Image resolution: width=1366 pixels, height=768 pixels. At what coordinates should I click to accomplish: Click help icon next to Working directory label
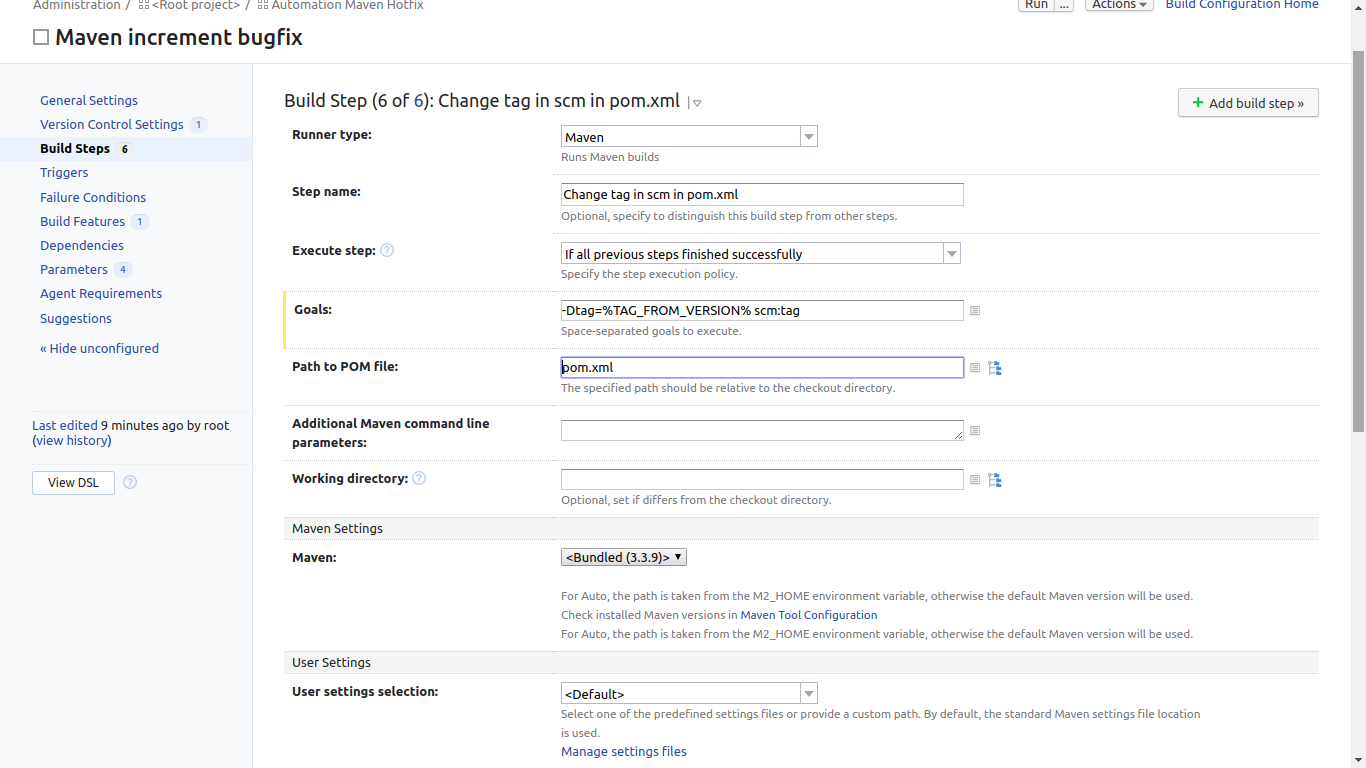pos(419,478)
